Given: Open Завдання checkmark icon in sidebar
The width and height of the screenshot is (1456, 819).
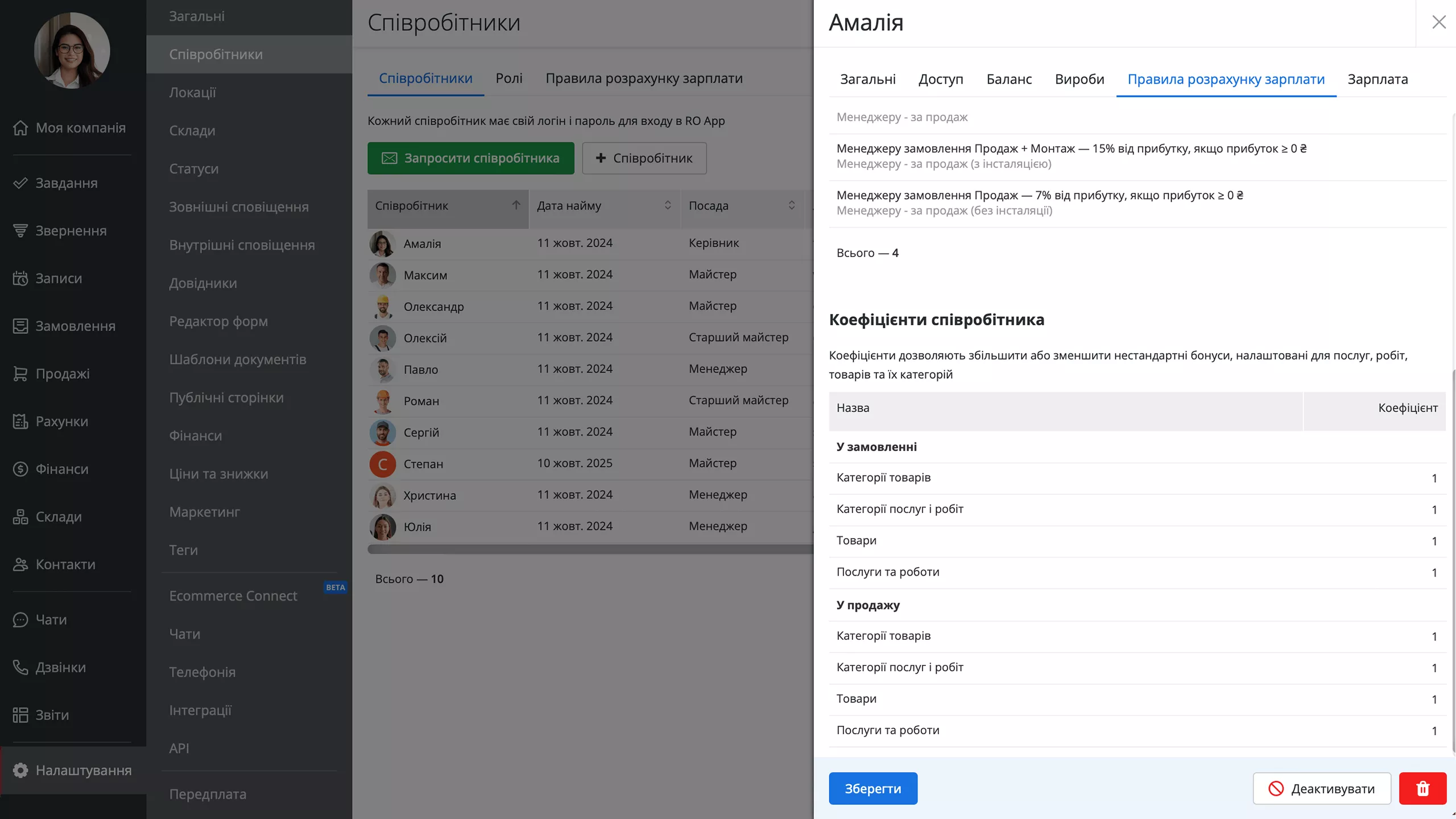Looking at the screenshot, I should tap(20, 183).
